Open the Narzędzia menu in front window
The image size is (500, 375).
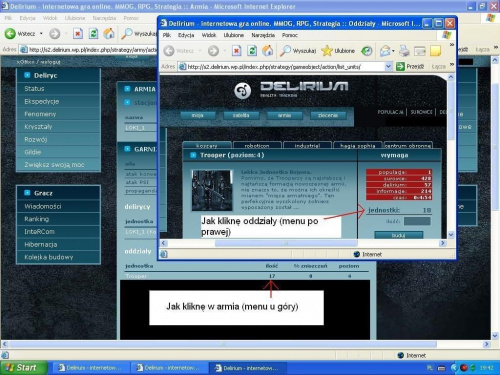coord(263,35)
